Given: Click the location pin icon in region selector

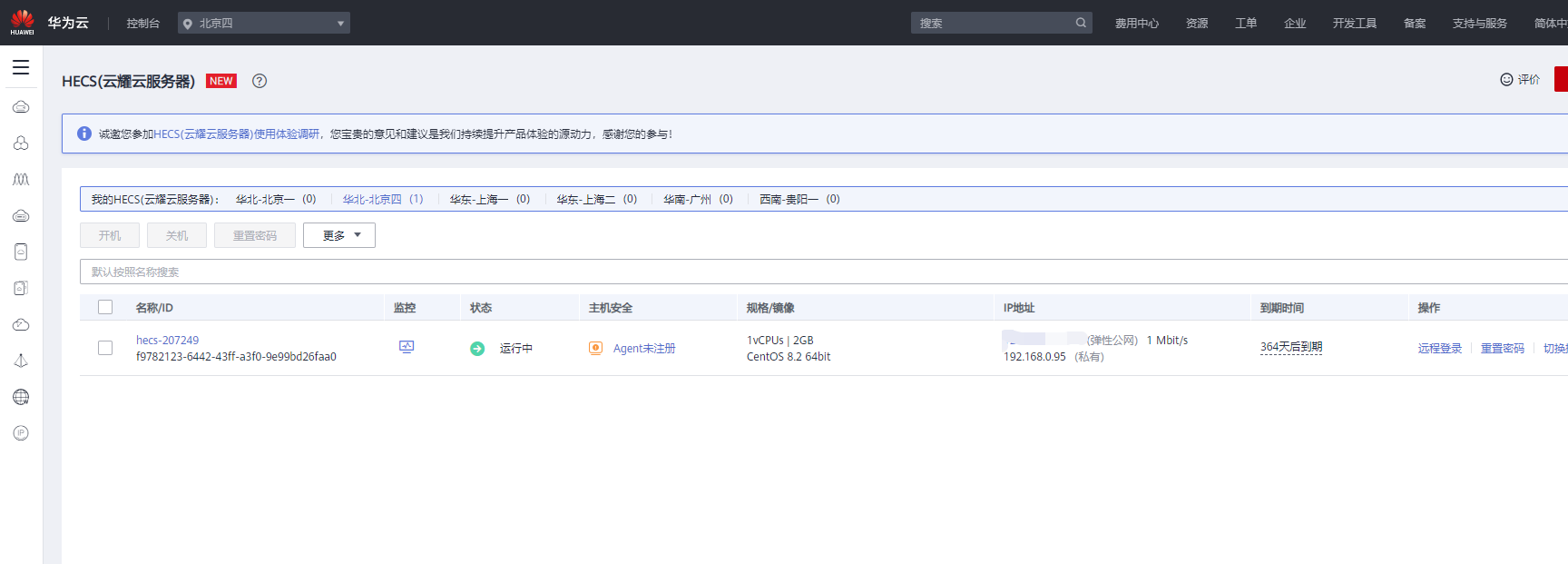Looking at the screenshot, I should tap(188, 24).
